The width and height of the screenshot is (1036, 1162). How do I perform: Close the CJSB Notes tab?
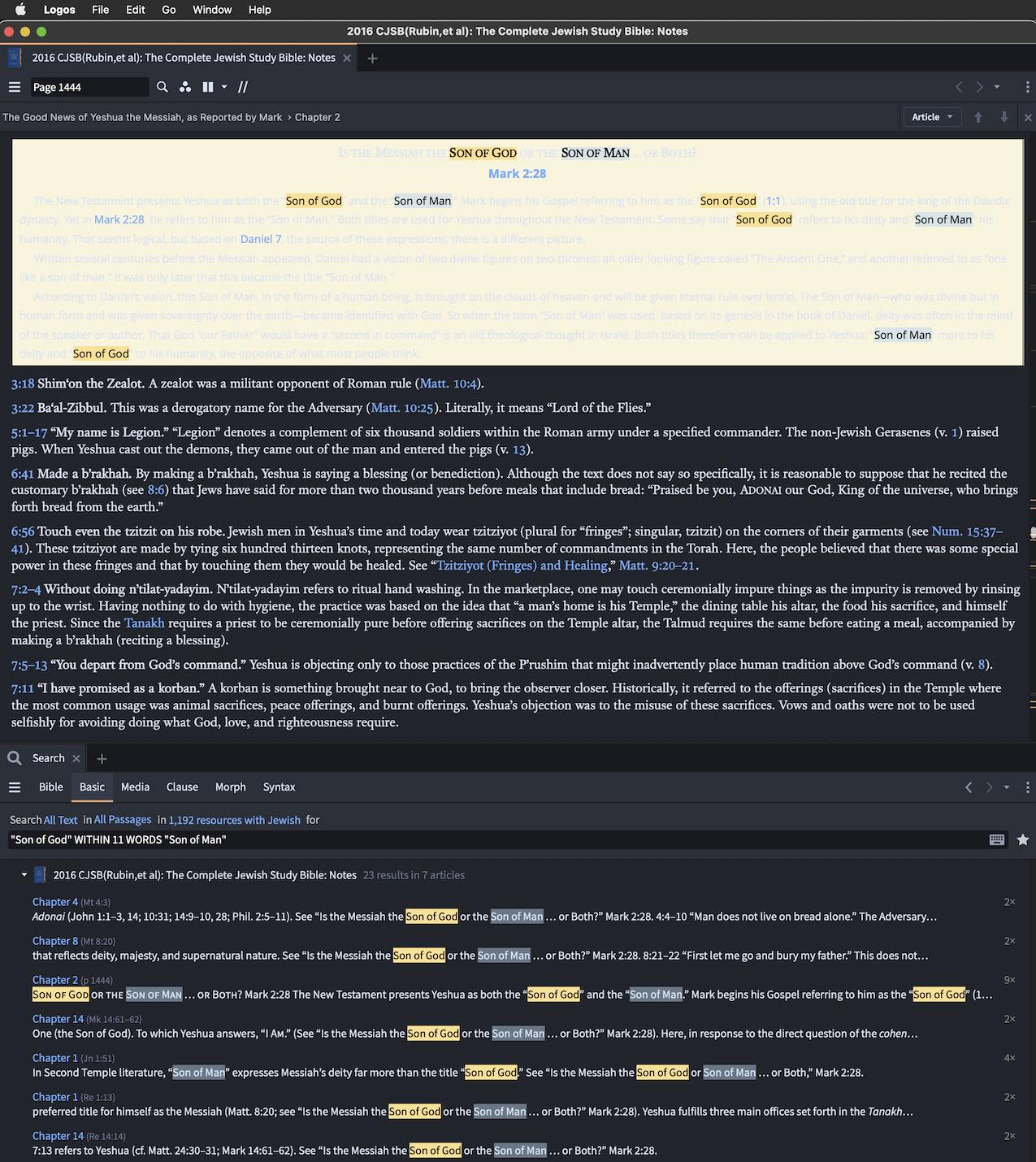click(347, 58)
